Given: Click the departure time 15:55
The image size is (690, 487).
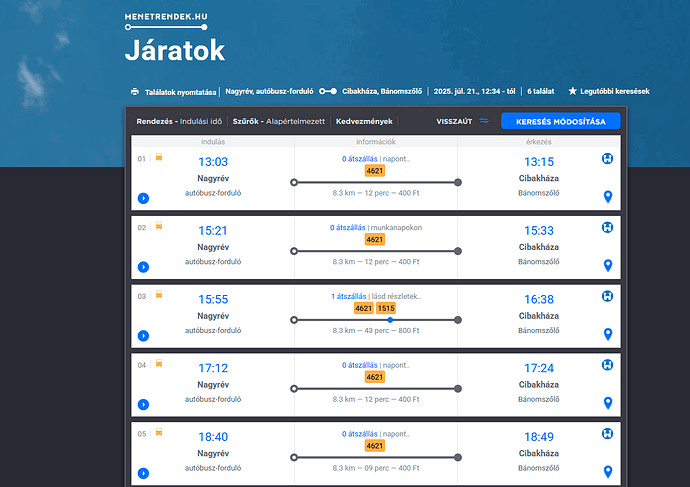Looking at the screenshot, I should click(x=213, y=299).
